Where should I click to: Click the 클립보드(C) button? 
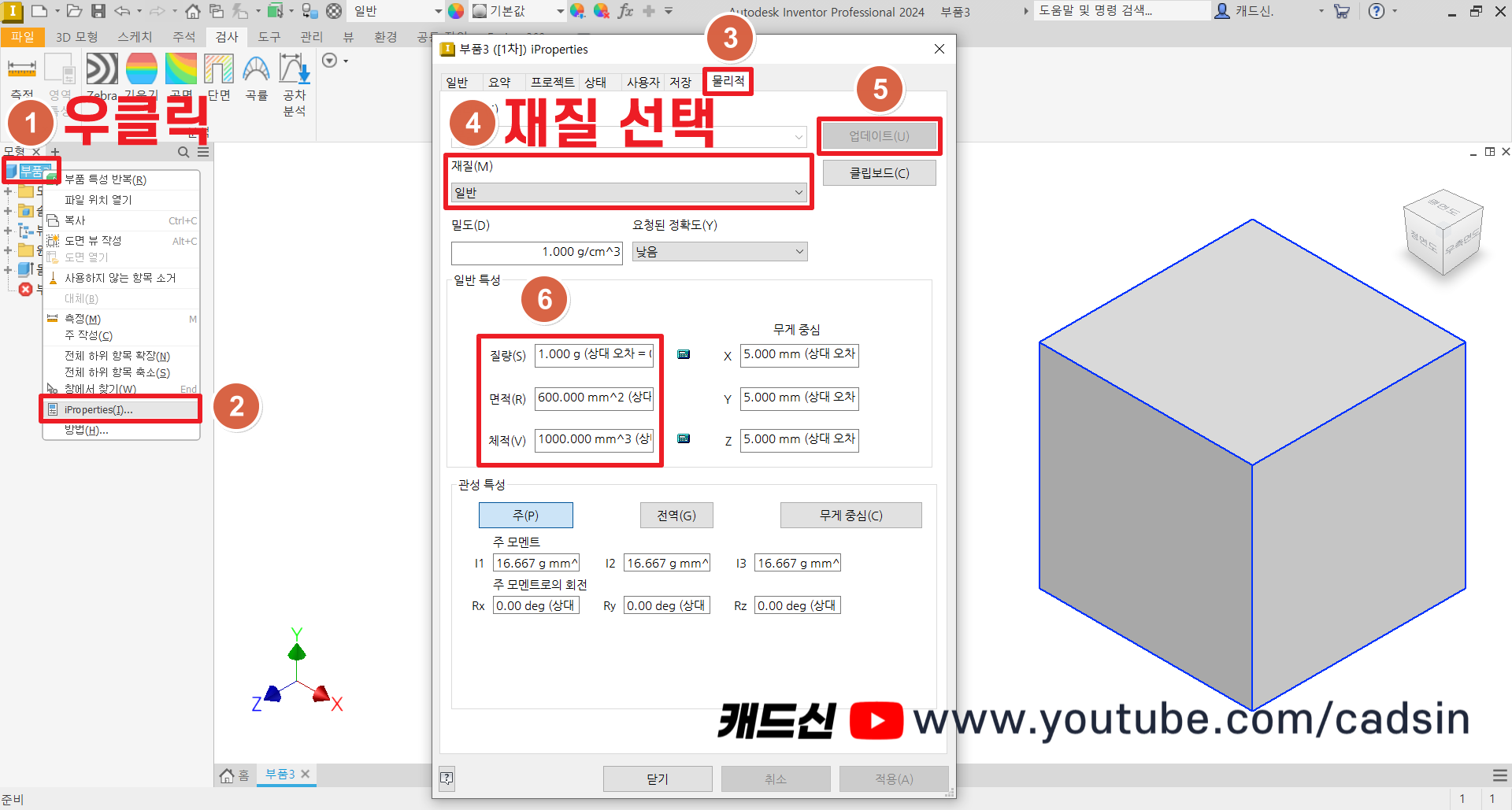coord(879,173)
